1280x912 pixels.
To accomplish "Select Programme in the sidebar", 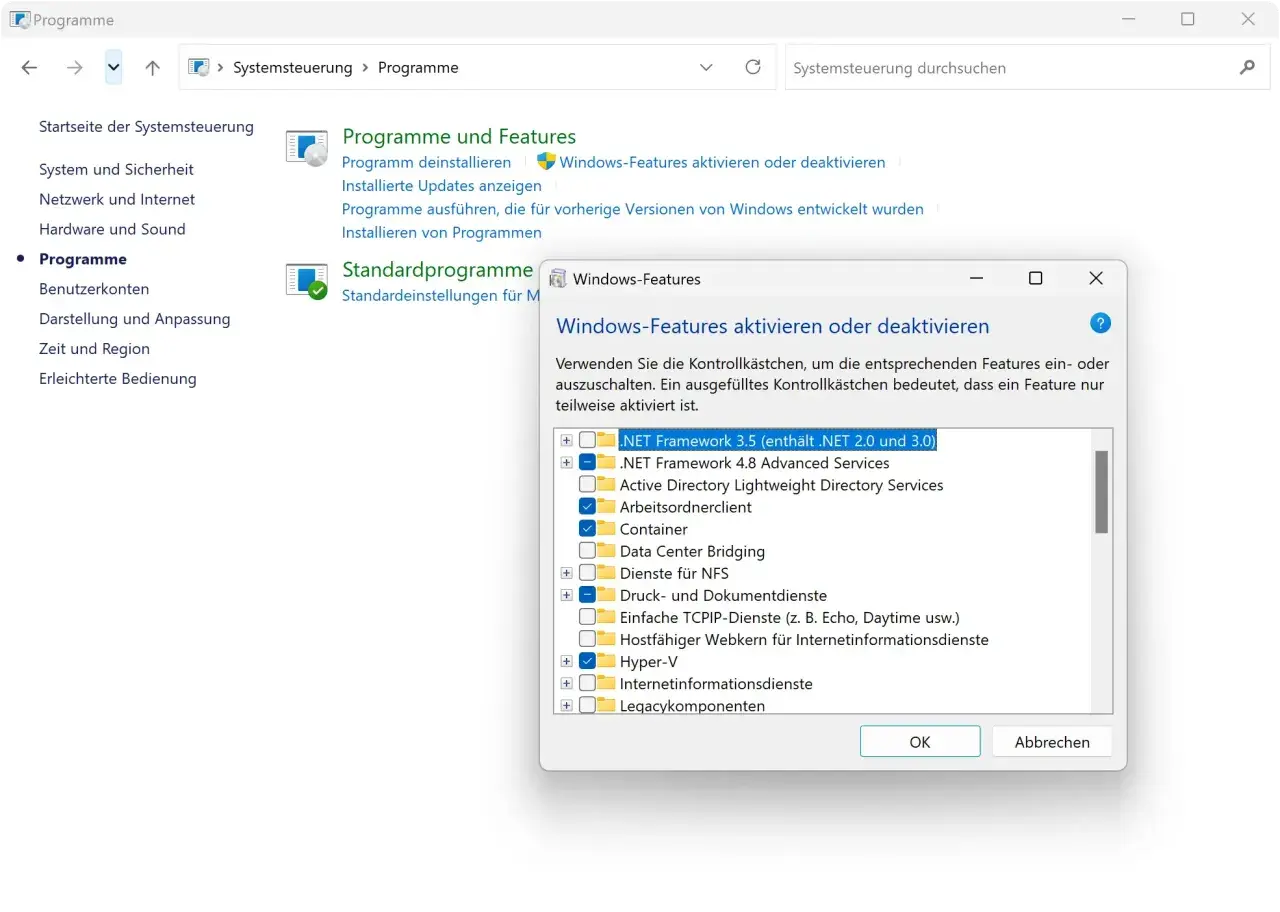I will tap(83, 259).
